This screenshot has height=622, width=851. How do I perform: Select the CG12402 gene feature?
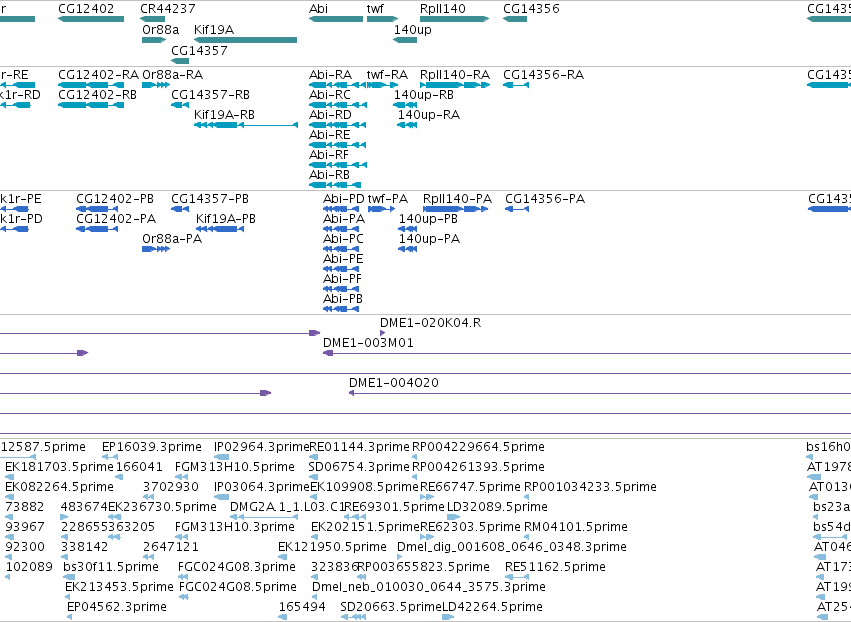pyautogui.click(x=91, y=19)
